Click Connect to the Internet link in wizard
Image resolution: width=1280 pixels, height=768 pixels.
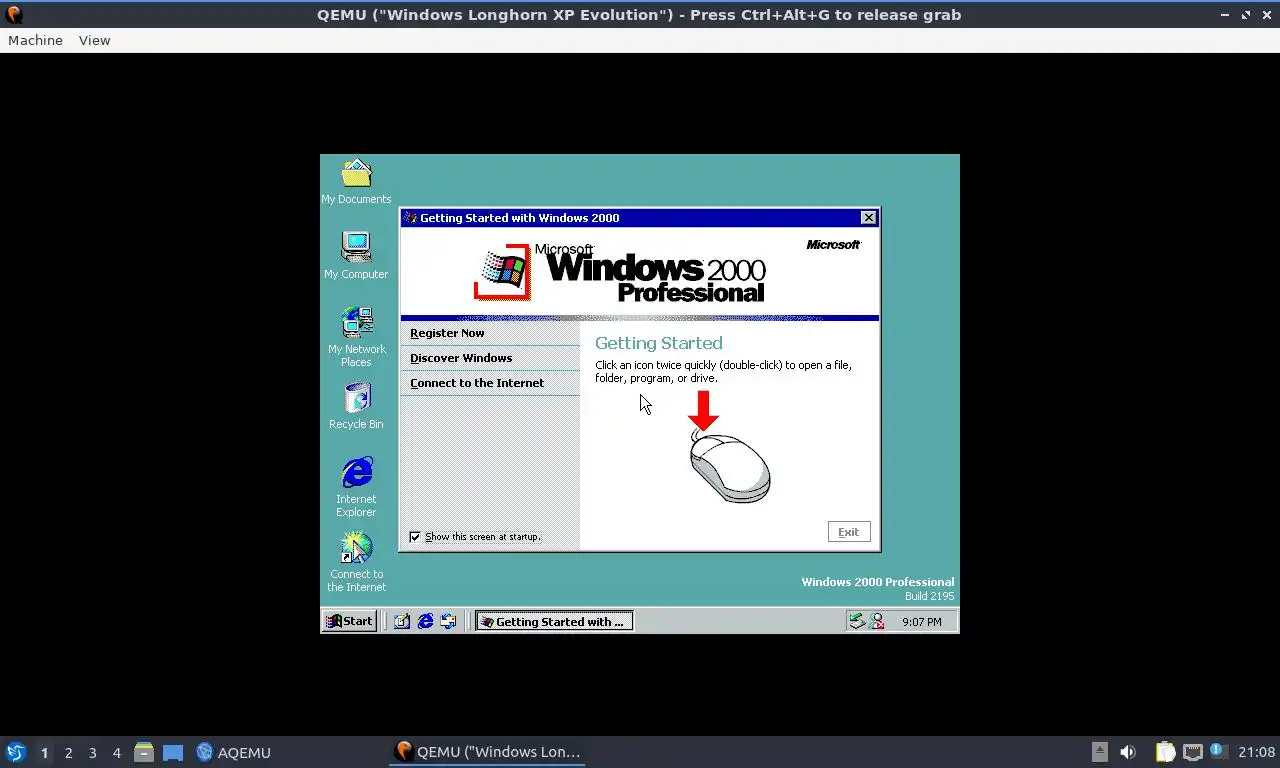tap(477, 383)
